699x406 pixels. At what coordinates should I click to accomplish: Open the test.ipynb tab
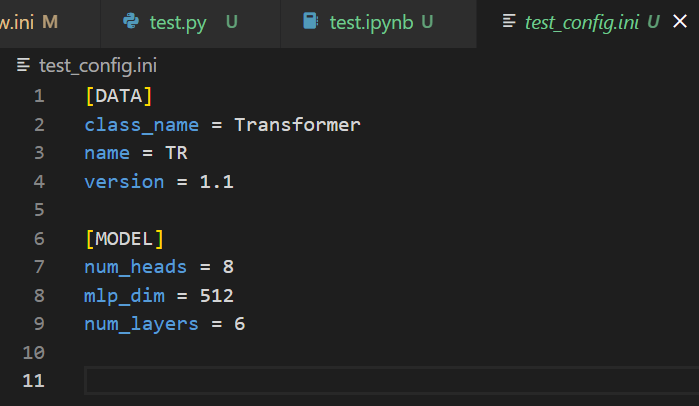pyautogui.click(x=373, y=21)
